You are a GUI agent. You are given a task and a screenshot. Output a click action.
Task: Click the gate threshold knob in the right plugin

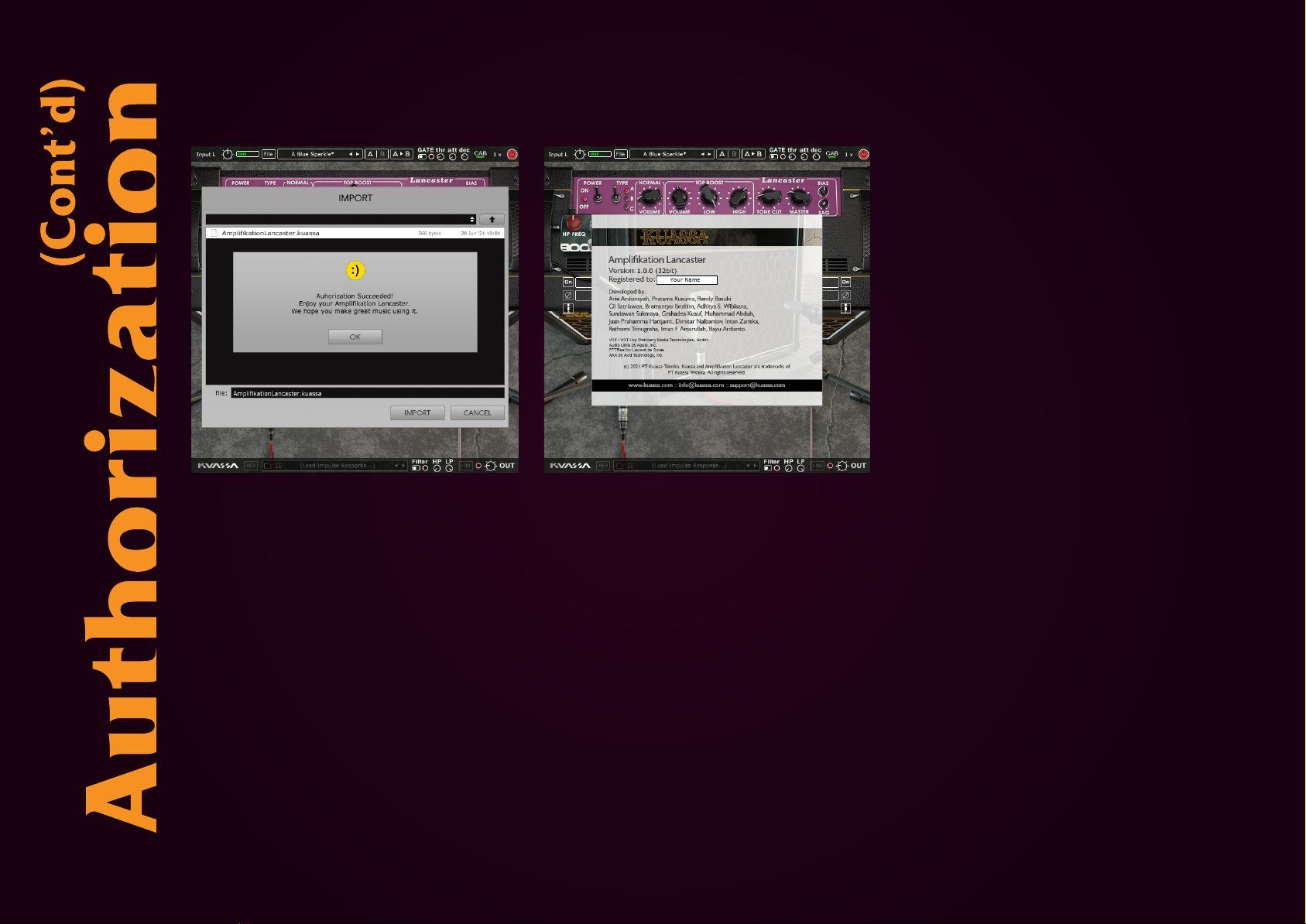point(792,157)
